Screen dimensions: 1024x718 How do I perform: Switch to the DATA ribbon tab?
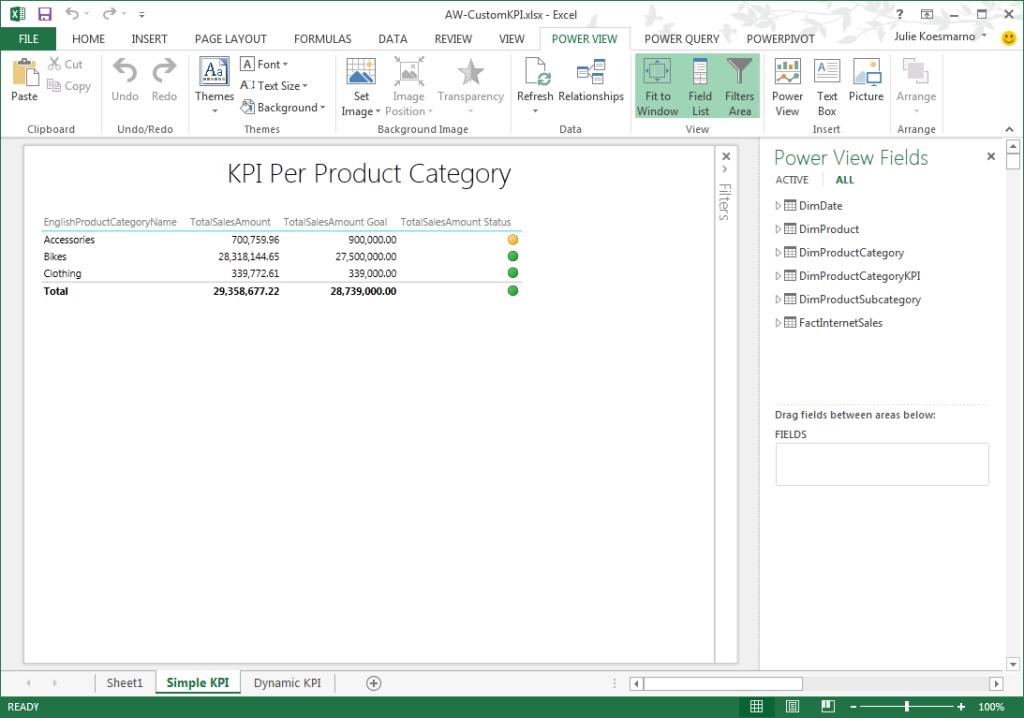[392, 39]
